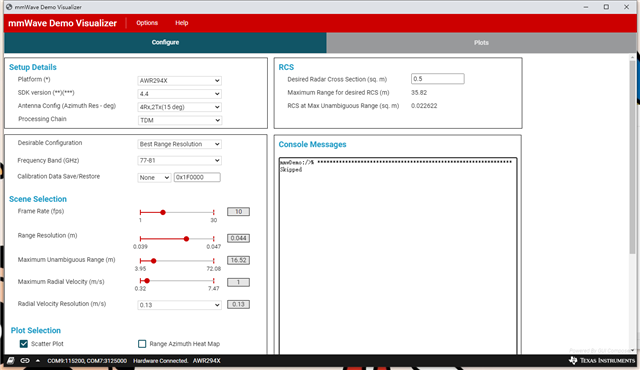
Task: Click the Max Unambiguous Range value 16.52
Action: [x=238, y=260]
